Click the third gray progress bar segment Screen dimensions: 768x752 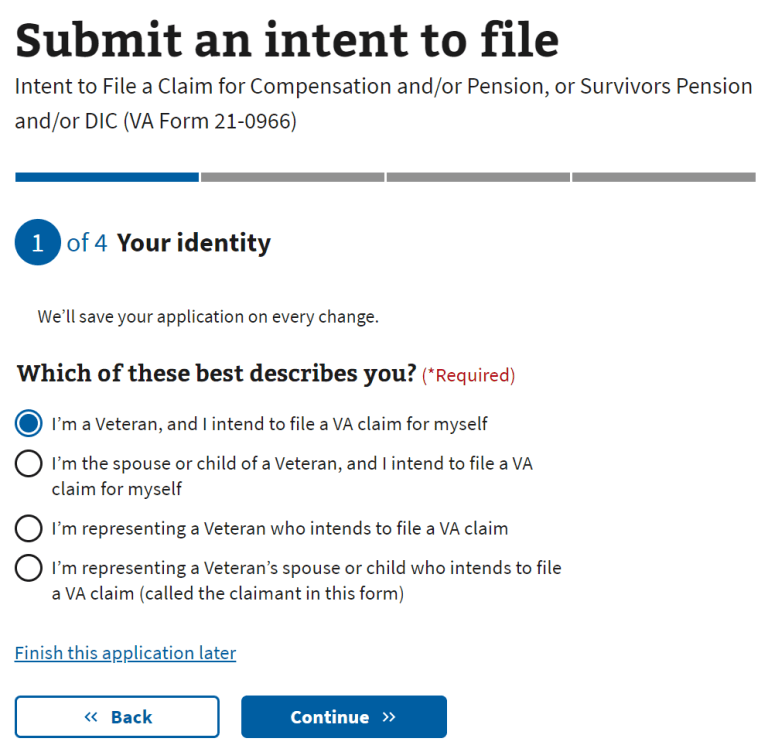point(478,177)
